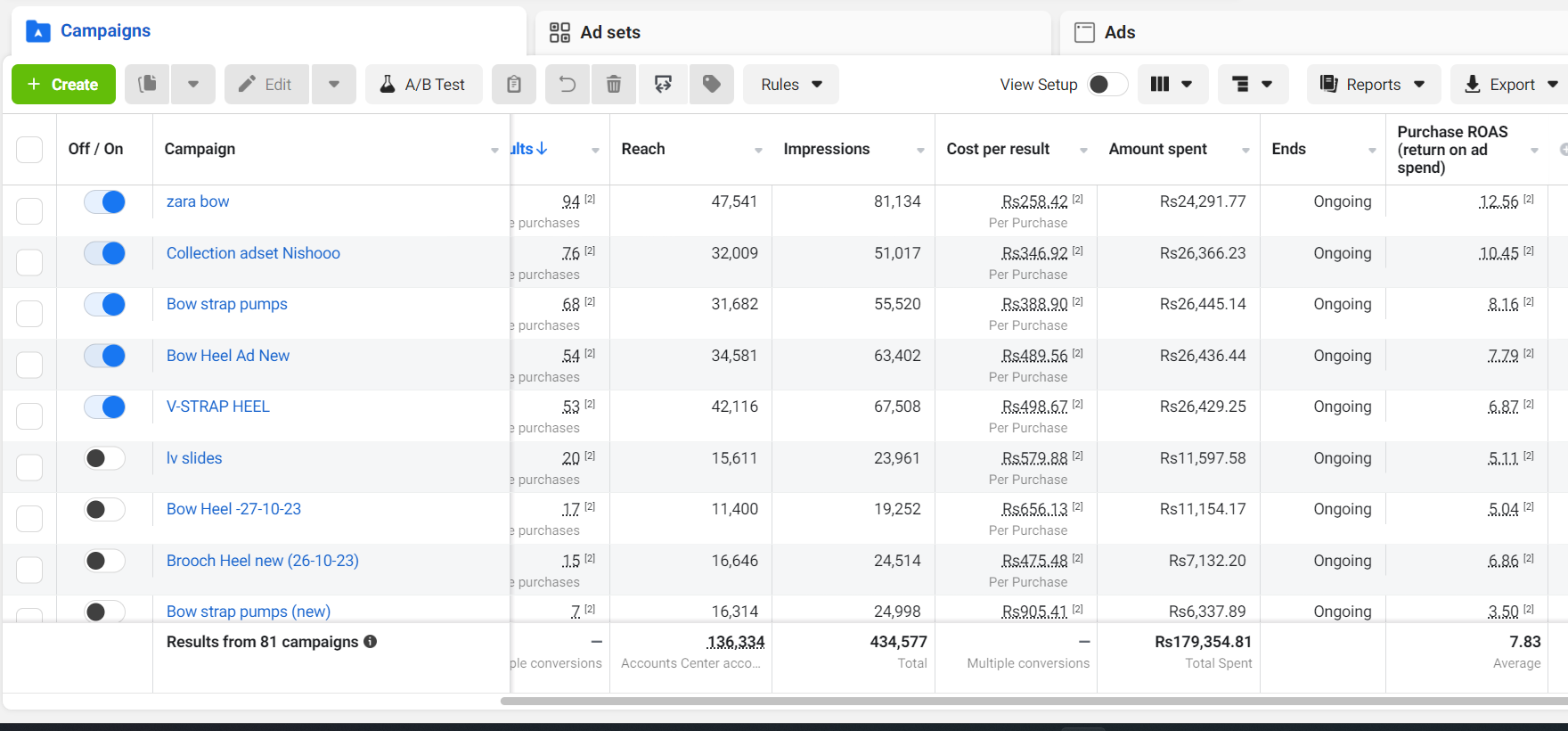1568x731 pixels.
Task: Open the duplicate dropdown arrow
Action: (193, 84)
